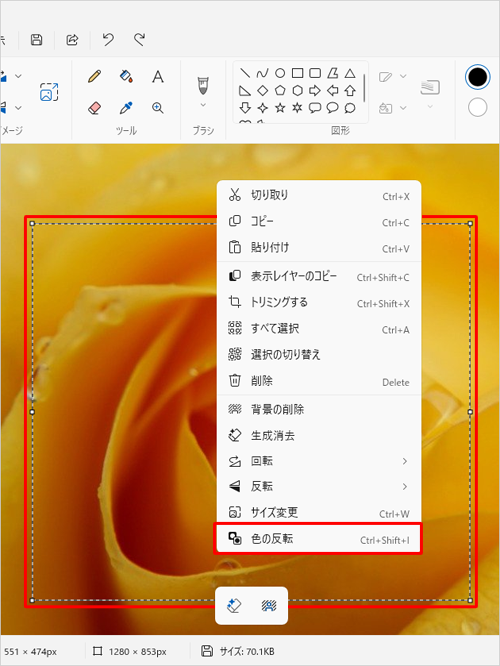Choose the Down arrow shape
Screen dimensions: 500x666
[245, 108]
